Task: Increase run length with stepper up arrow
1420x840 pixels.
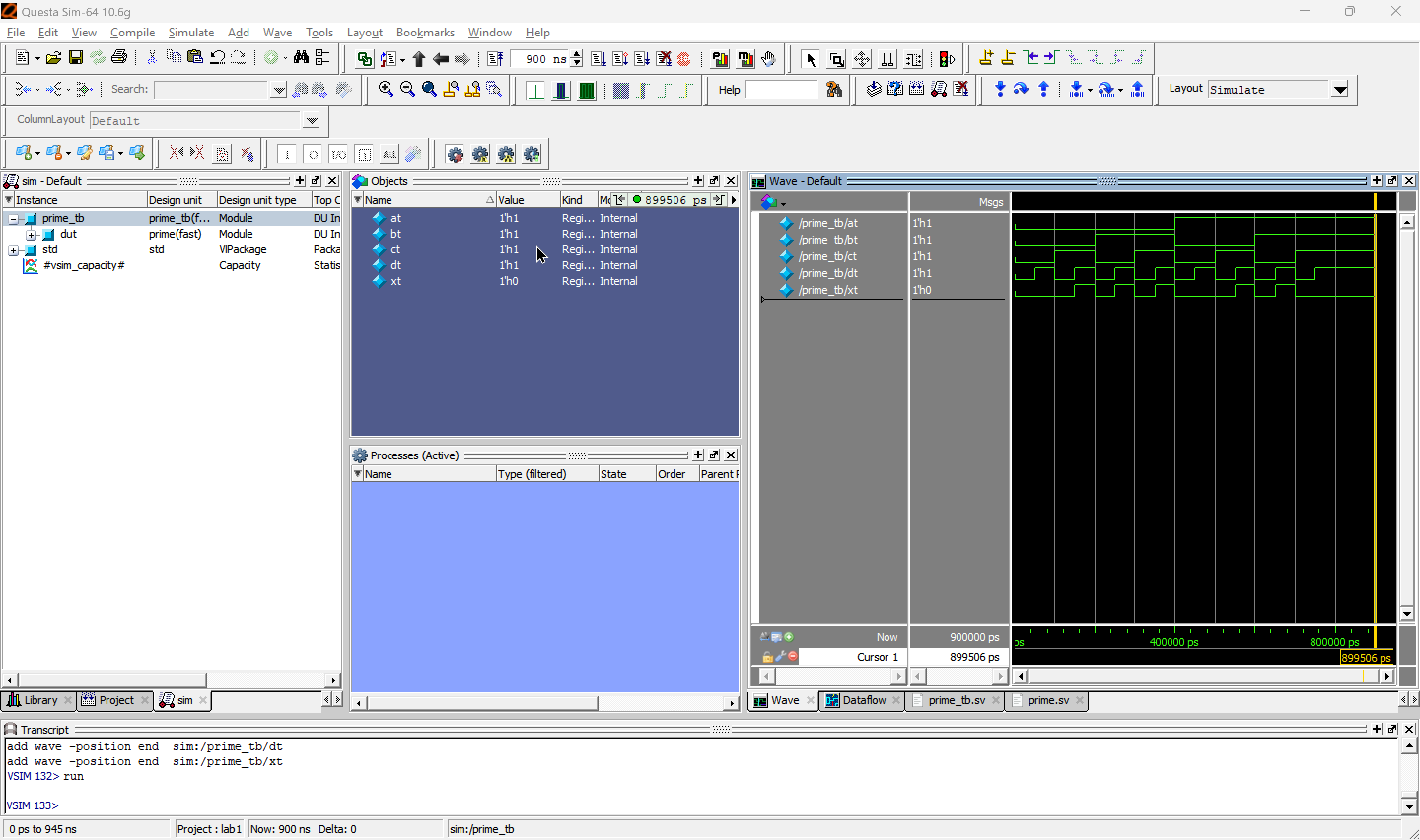Action: [x=577, y=55]
